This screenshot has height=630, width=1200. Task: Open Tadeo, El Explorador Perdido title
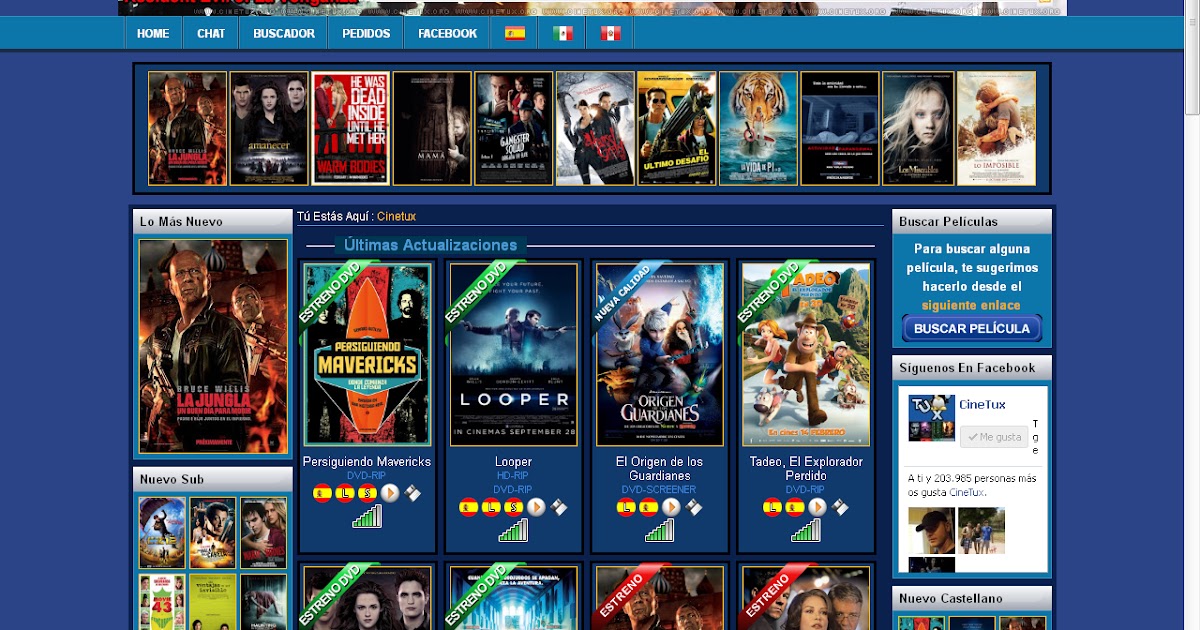click(x=806, y=469)
